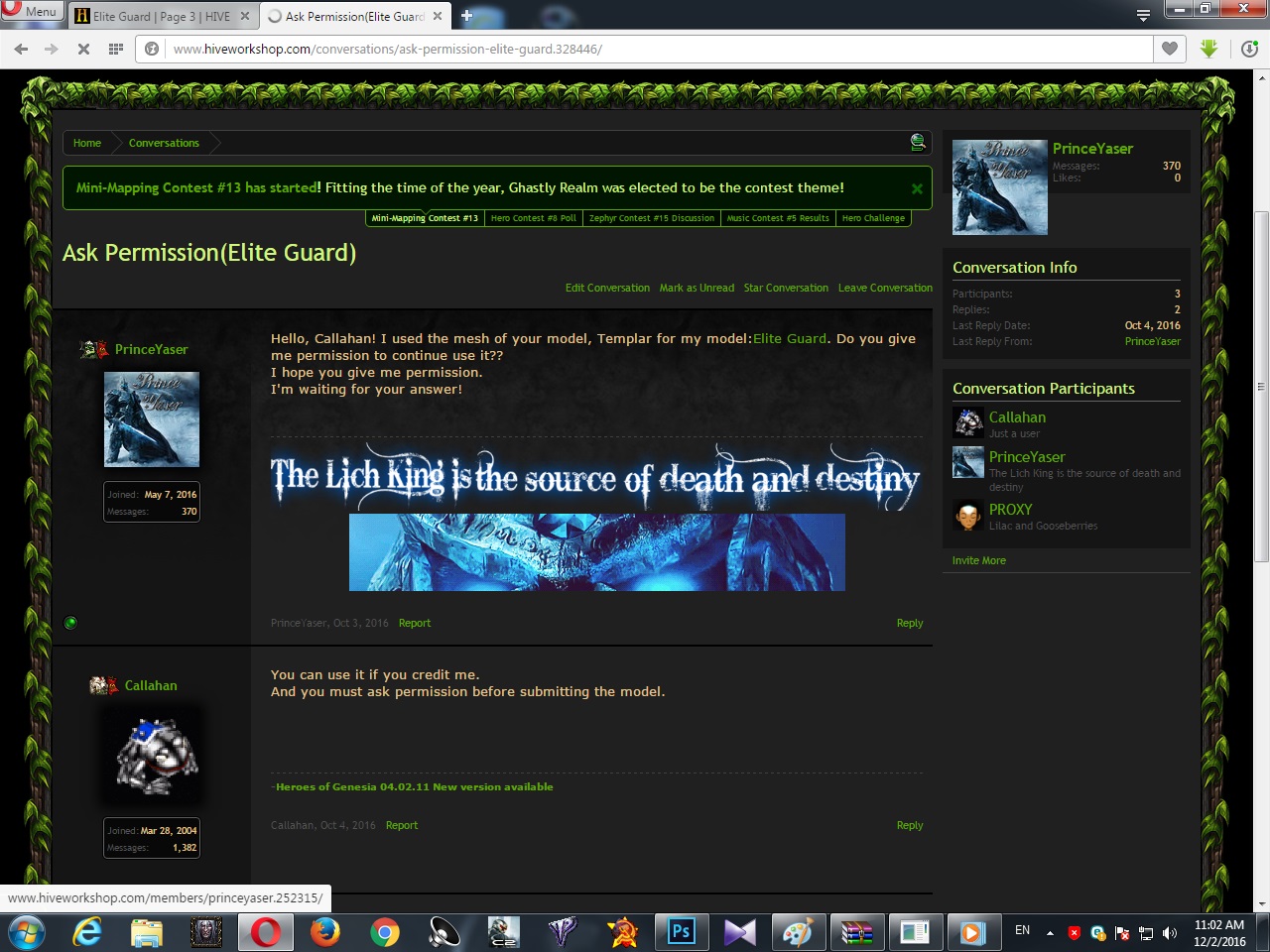Open Callahan username in second post
The width and height of the screenshot is (1270, 952).
coord(151,685)
